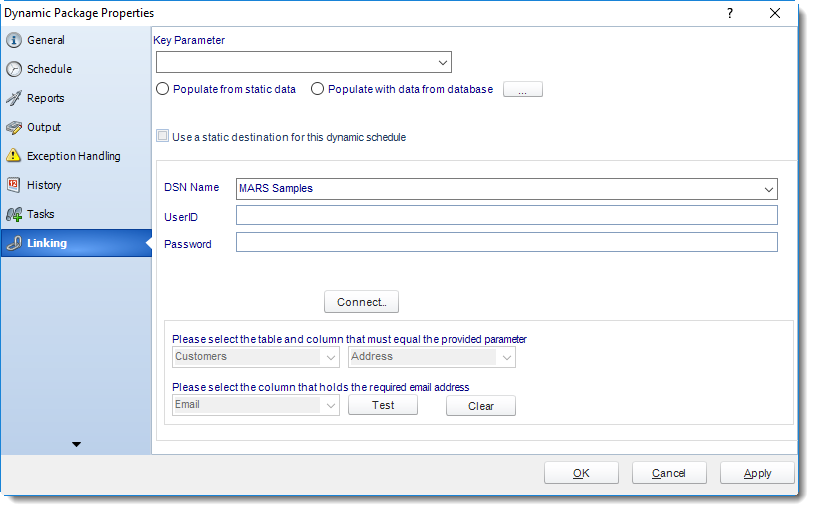
Task: Click the Exception Handling warning icon
Action: tap(14, 156)
